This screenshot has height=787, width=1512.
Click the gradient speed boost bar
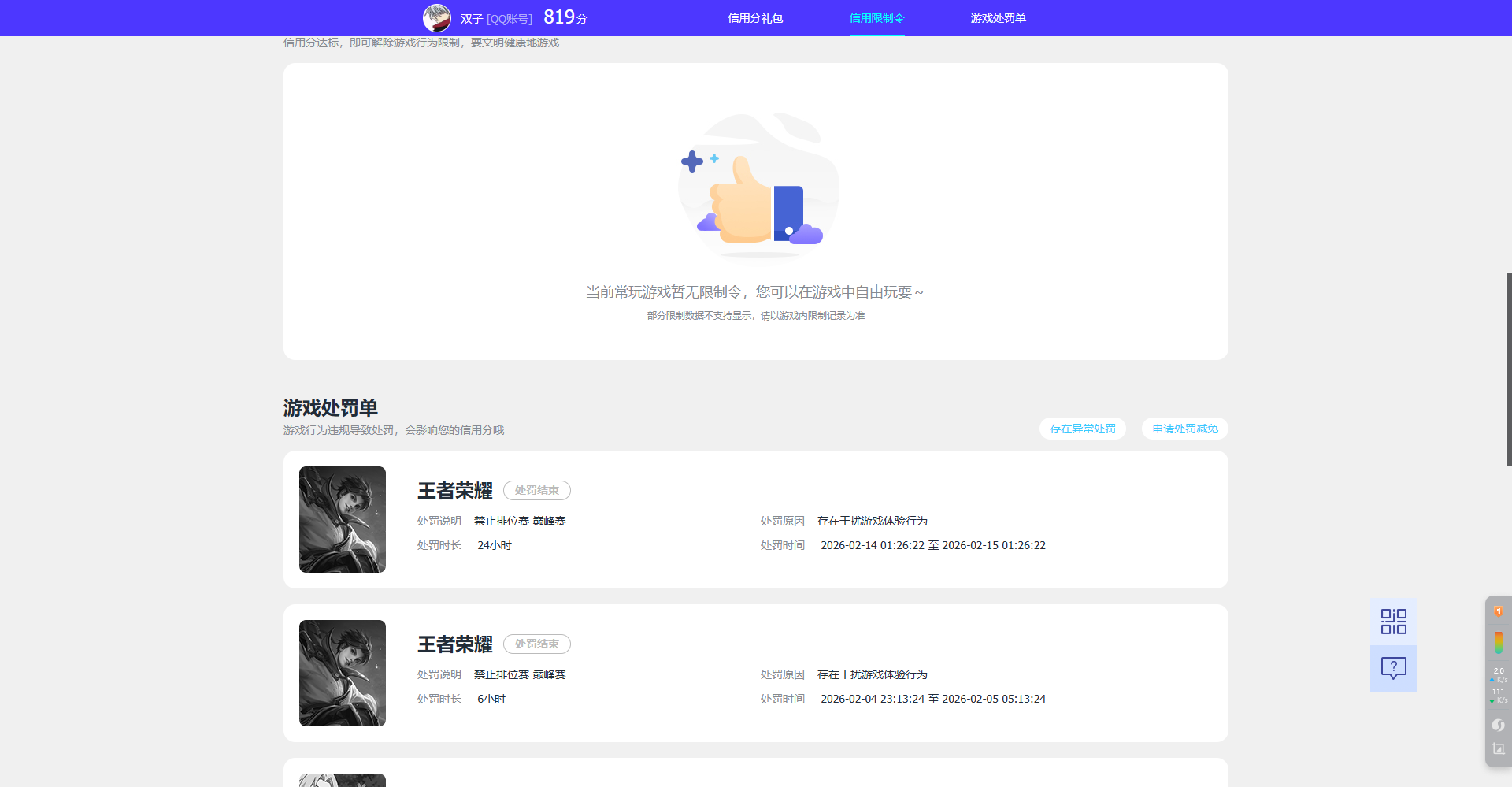(1499, 641)
